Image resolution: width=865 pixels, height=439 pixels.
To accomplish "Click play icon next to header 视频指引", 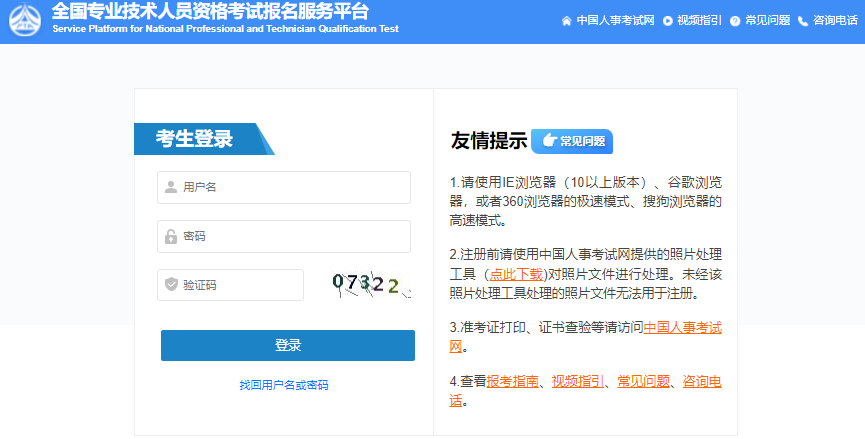I will tap(667, 20).
